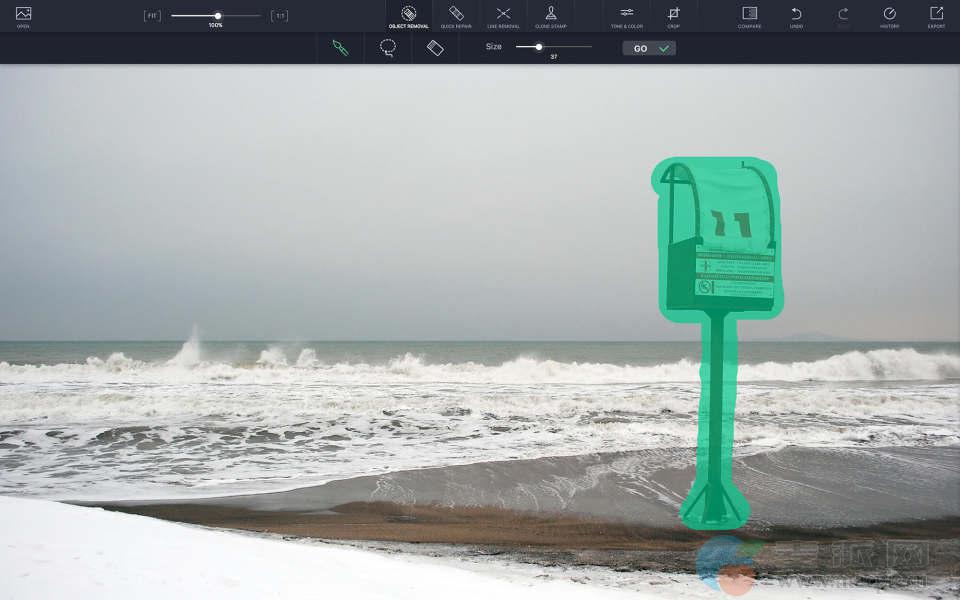Screen dimensions: 960x600
Task: Select the Object Removal tool
Action: (408, 15)
